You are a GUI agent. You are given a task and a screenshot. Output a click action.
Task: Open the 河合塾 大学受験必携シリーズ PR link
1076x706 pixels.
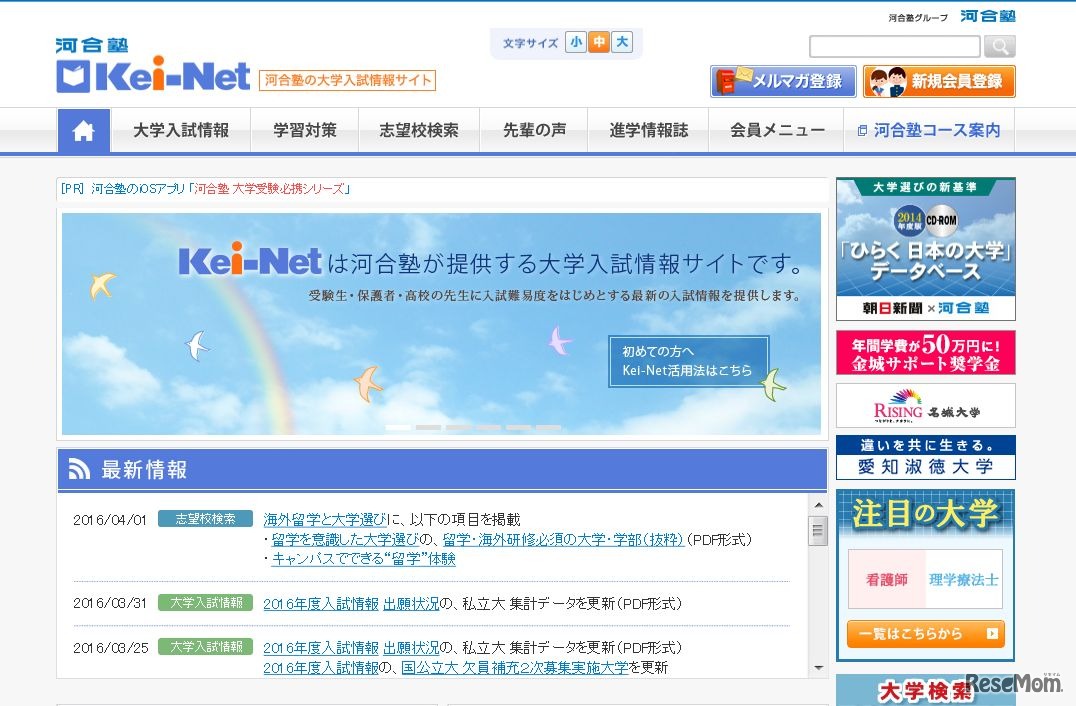(x=268, y=189)
